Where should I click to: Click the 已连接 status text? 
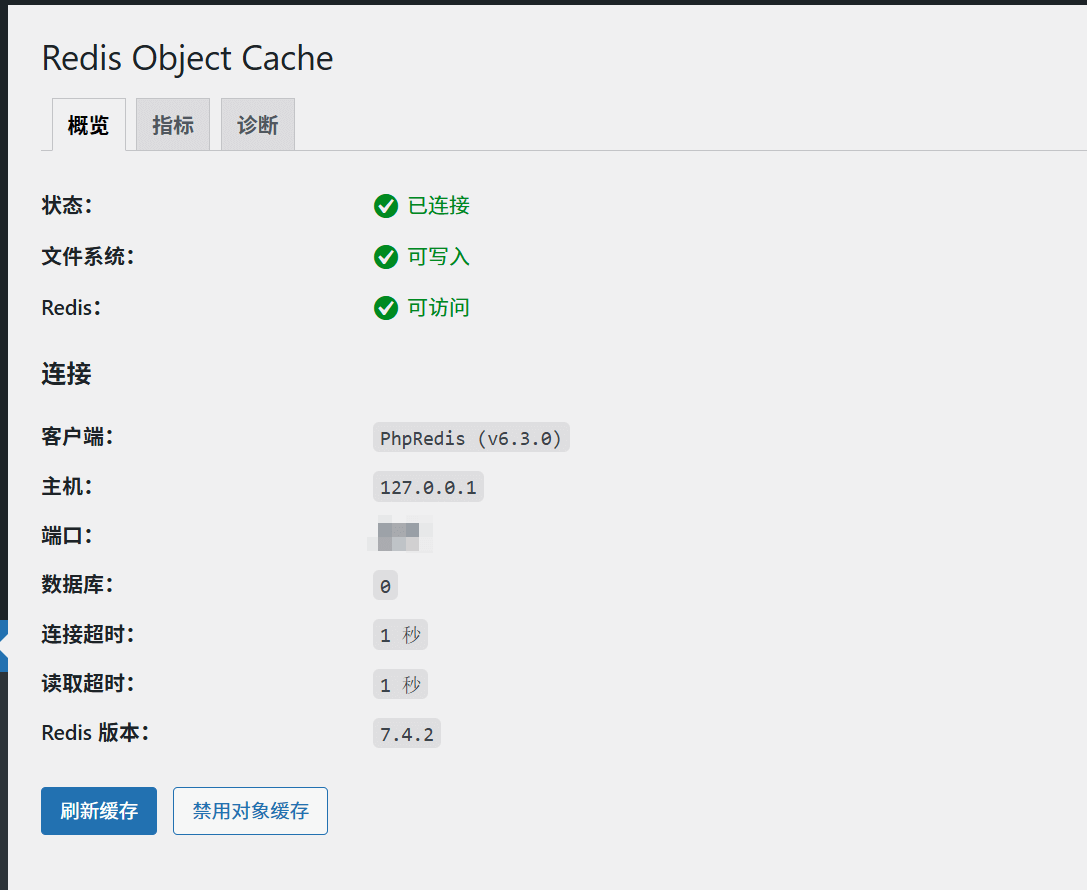(x=439, y=206)
